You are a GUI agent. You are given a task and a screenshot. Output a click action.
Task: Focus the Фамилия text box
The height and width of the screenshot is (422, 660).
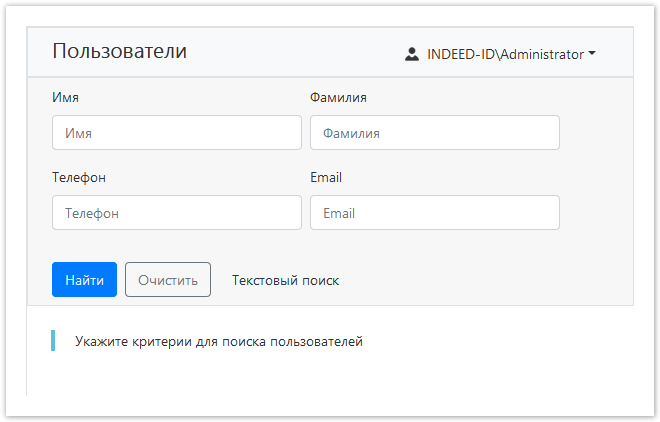pos(434,132)
